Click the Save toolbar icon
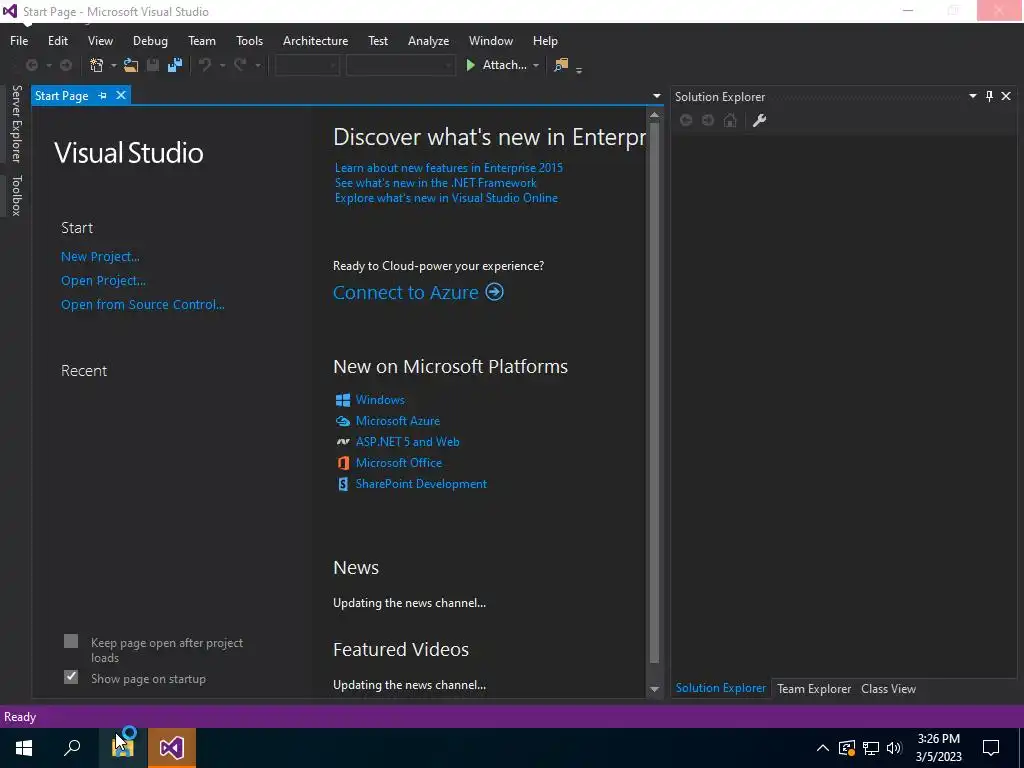 coord(153,65)
